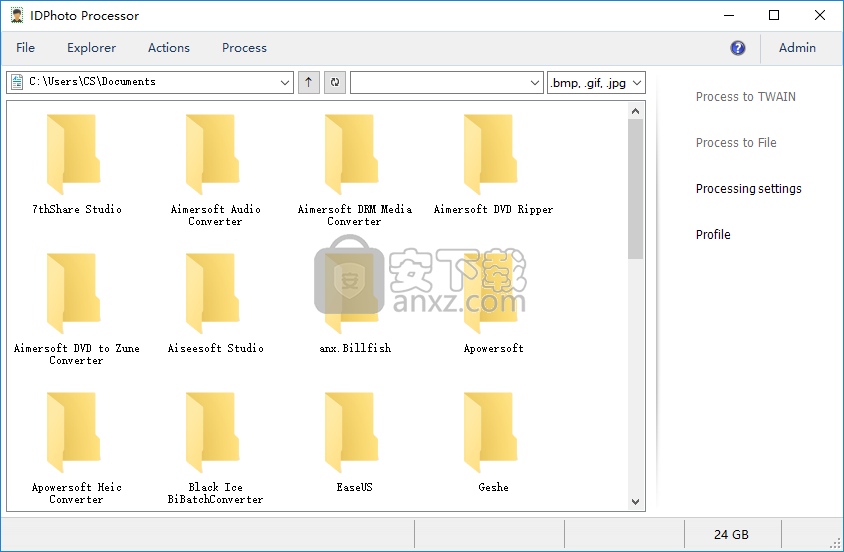Screen dimensions: 844x552
Task: Select the Aimersoft DVD to Zune Converter folder icon
Action: [73, 294]
